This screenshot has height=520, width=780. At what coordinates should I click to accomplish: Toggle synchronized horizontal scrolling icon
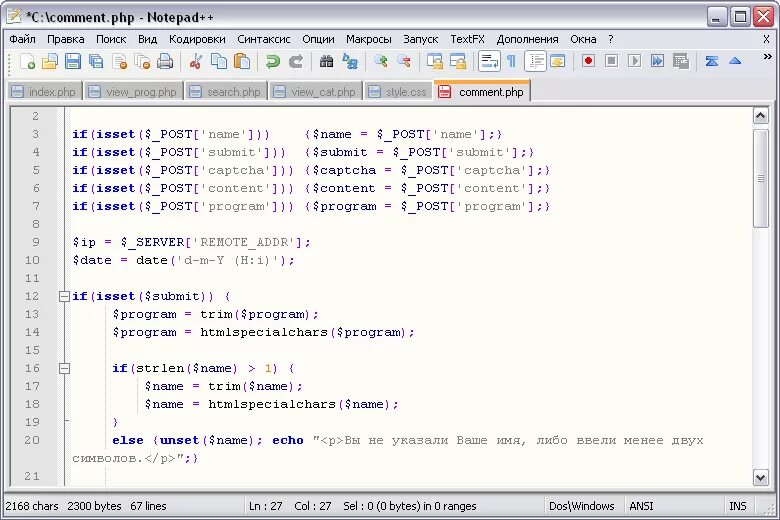click(458, 61)
